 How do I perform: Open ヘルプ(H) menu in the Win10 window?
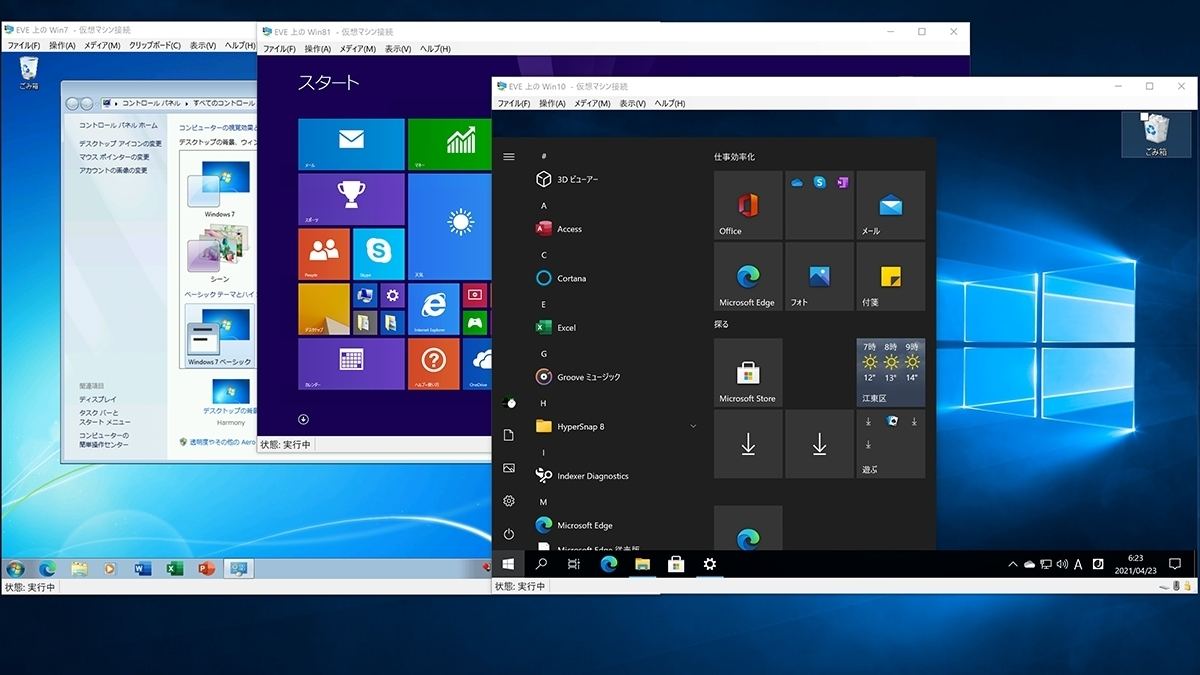click(668, 104)
